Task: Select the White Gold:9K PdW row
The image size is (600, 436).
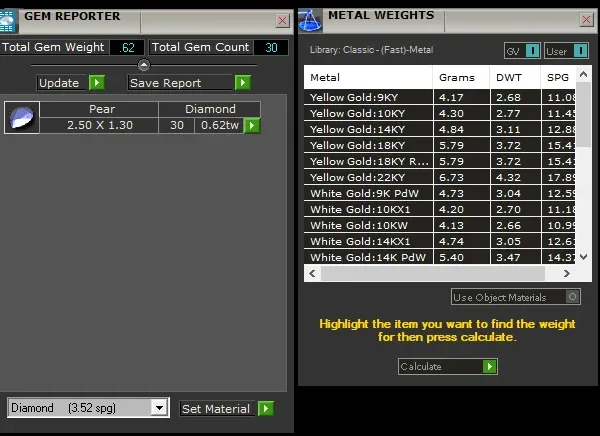Action: click(x=440, y=193)
